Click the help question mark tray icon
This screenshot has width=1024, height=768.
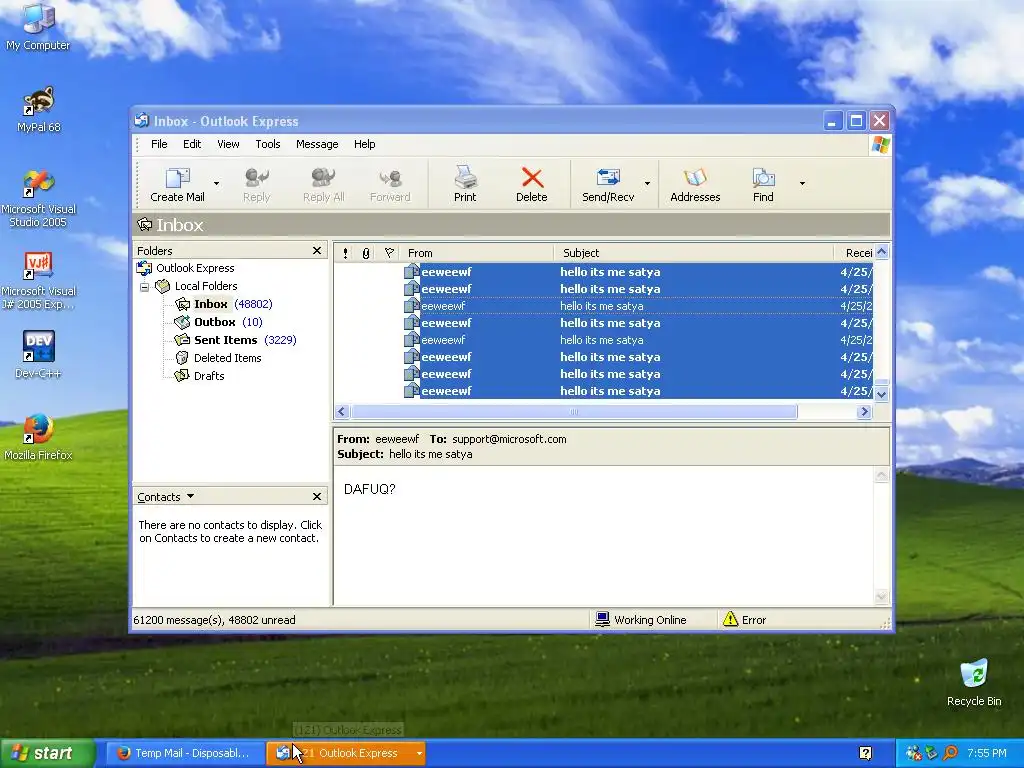point(865,753)
